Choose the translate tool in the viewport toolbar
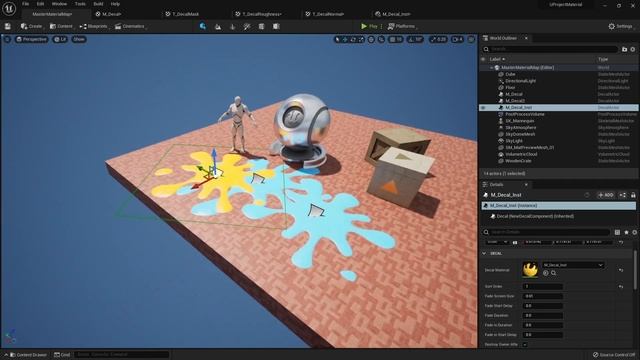Image resolution: width=640 pixels, height=360 pixels. 345,40
